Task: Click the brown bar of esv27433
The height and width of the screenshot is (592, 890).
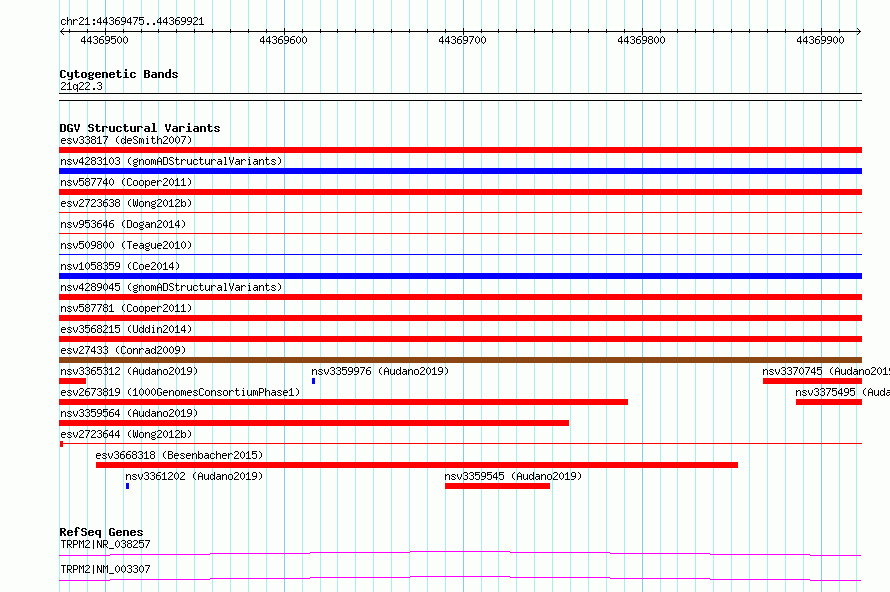Action: point(460,360)
